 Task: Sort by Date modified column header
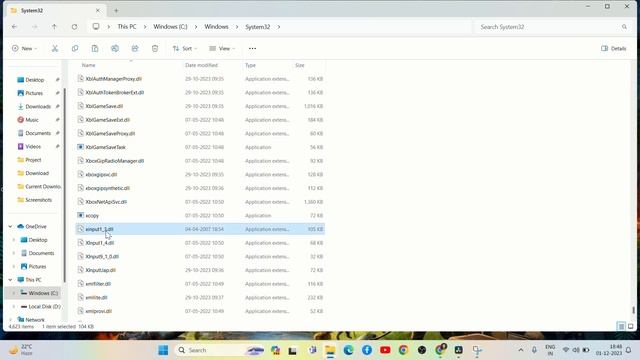tap(201, 65)
